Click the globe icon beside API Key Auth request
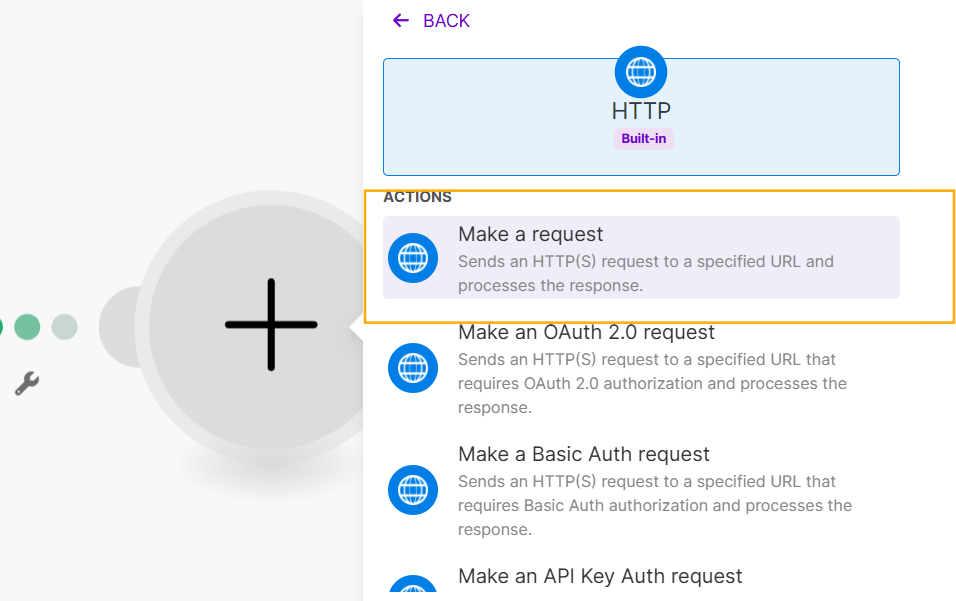Screen dimensions: 956x601 (413, 590)
